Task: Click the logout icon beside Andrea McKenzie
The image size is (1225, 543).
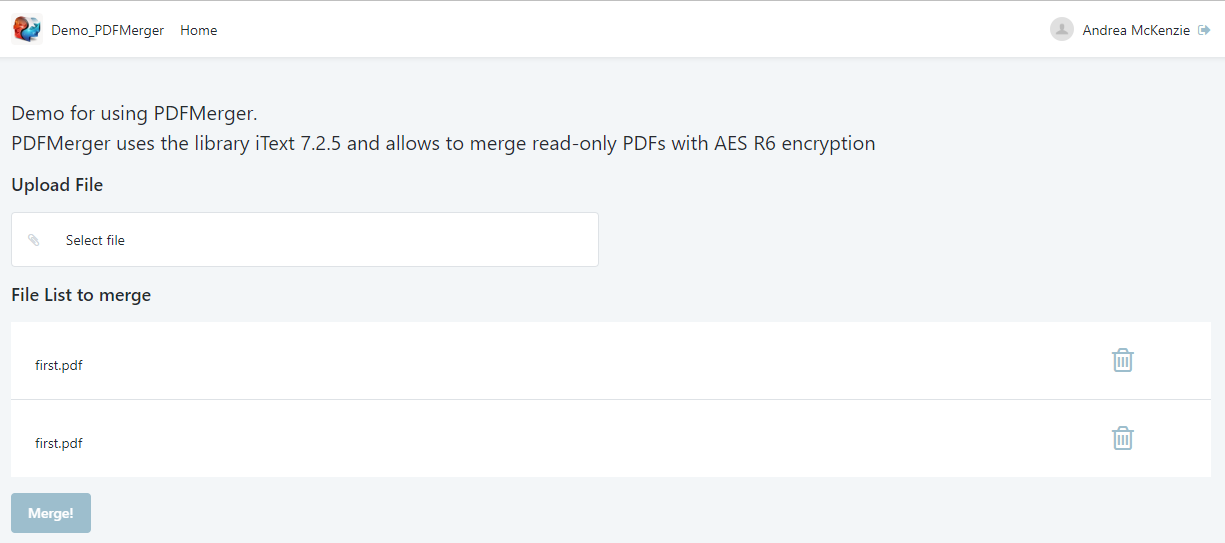Action: click(1204, 30)
